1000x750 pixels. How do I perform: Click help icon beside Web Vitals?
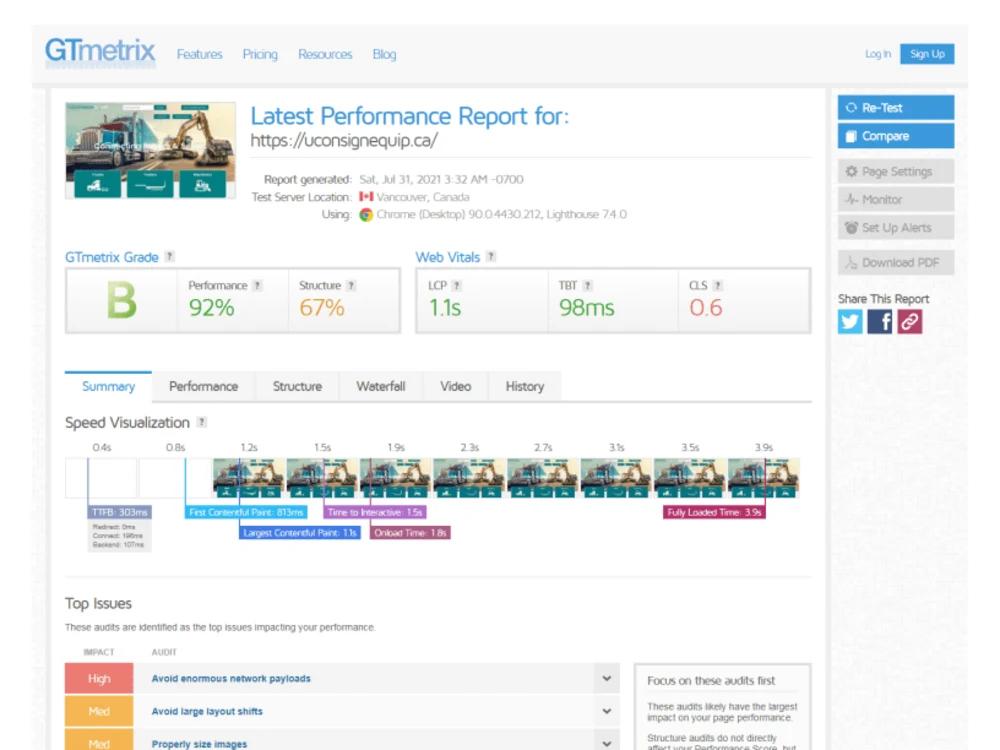pos(490,256)
